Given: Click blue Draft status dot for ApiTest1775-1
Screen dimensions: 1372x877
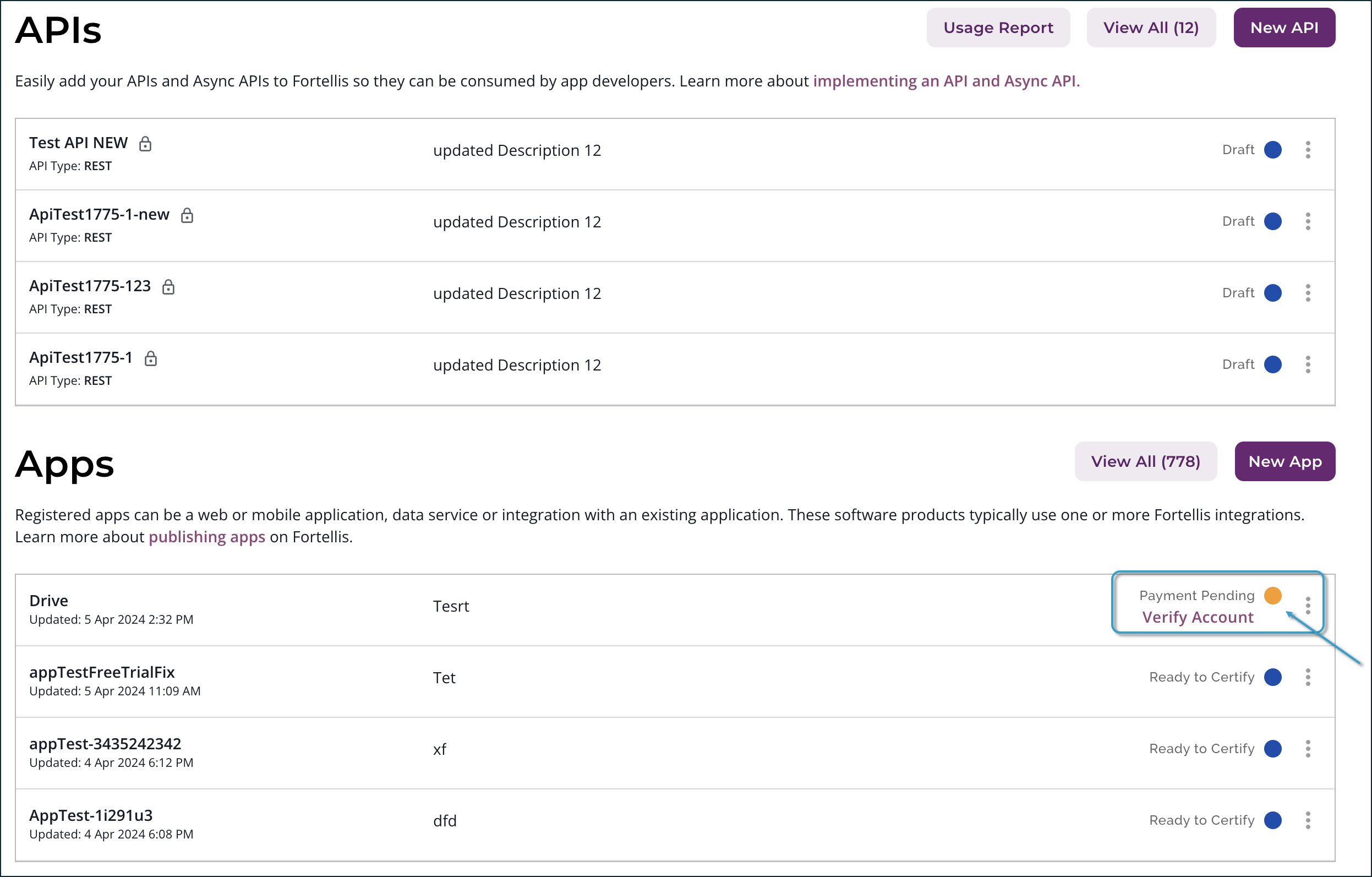Looking at the screenshot, I should click(x=1272, y=364).
